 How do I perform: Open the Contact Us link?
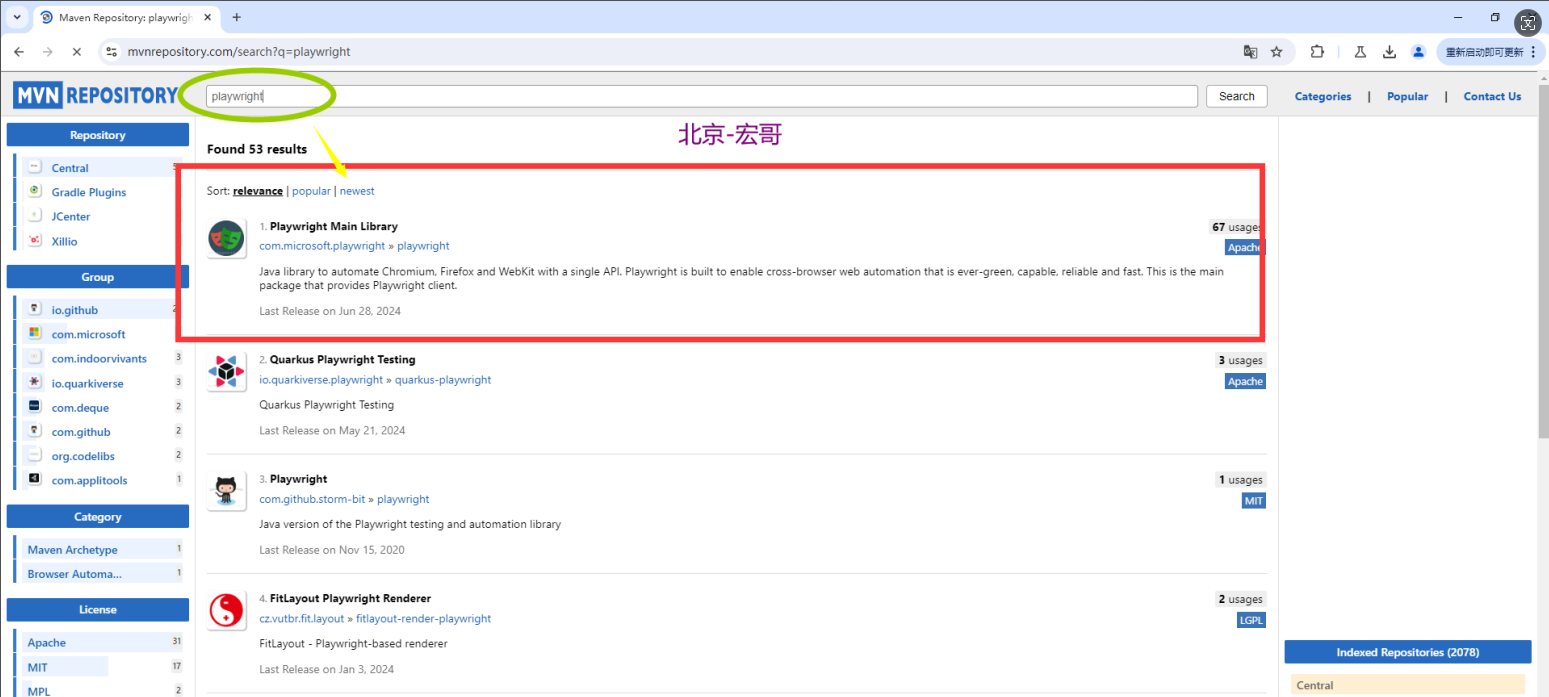pyautogui.click(x=1492, y=96)
